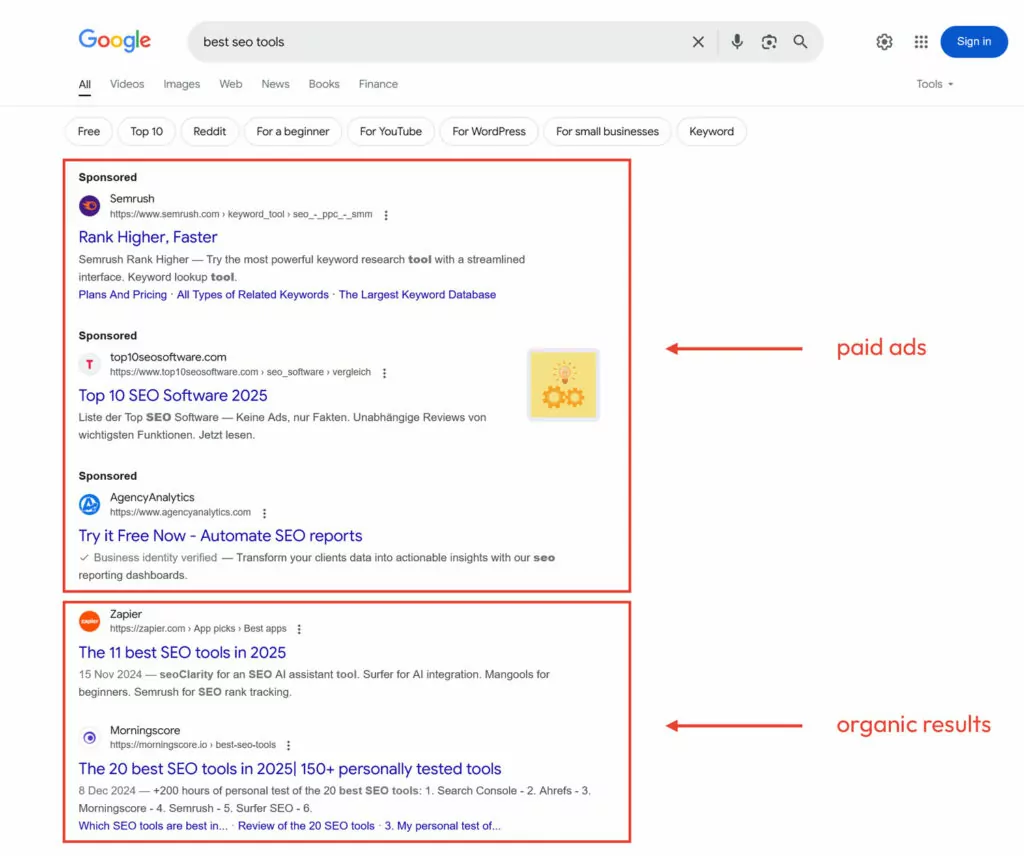
Task: Click 'Business identity verified' text
Action: 155,558
